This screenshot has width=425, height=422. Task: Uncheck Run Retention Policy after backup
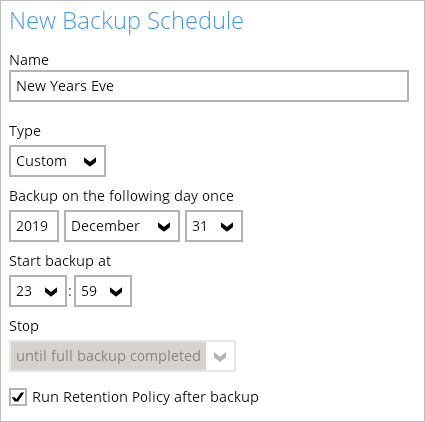click(x=18, y=397)
